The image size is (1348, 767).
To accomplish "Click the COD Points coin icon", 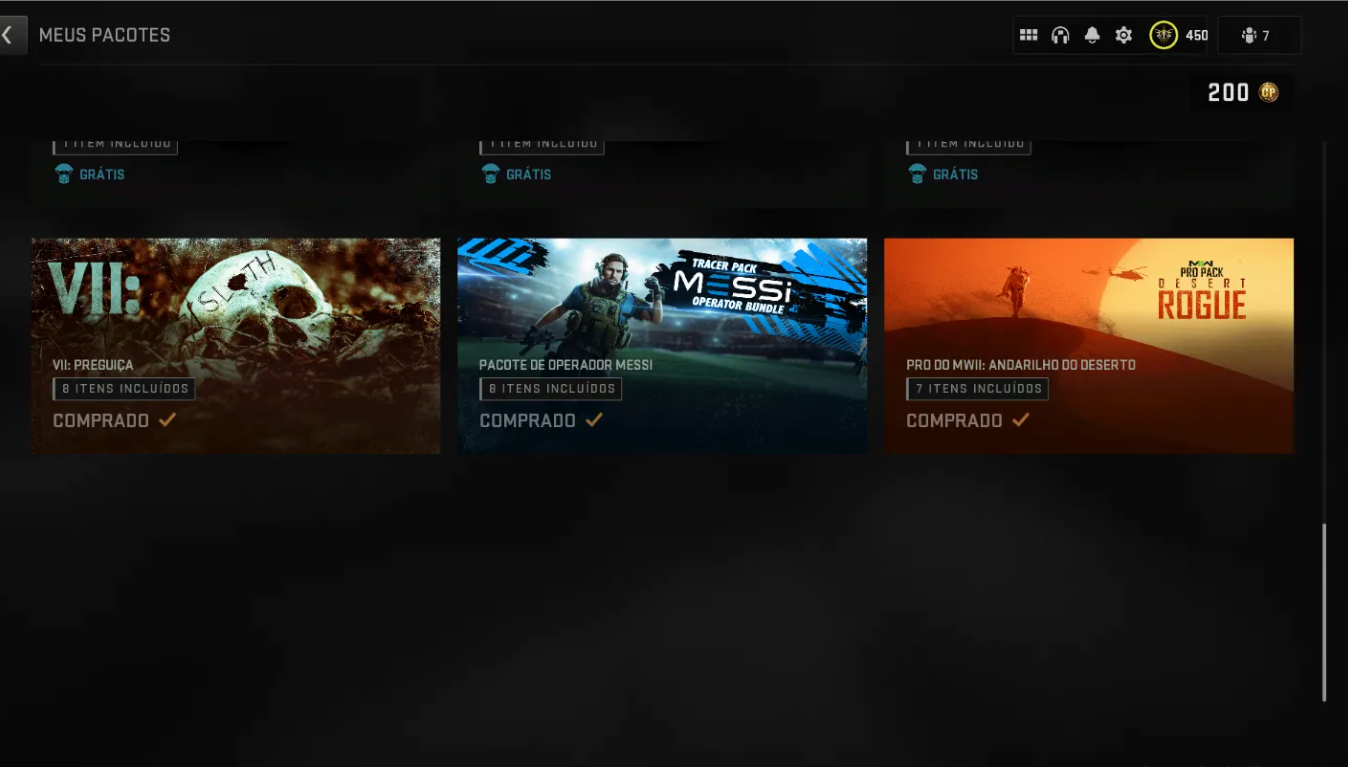I will [x=1269, y=92].
